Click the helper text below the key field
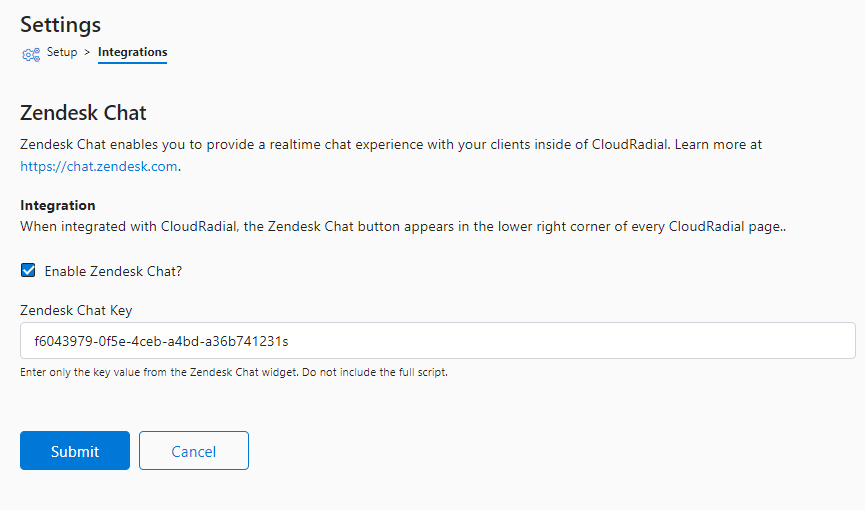 tap(234, 372)
